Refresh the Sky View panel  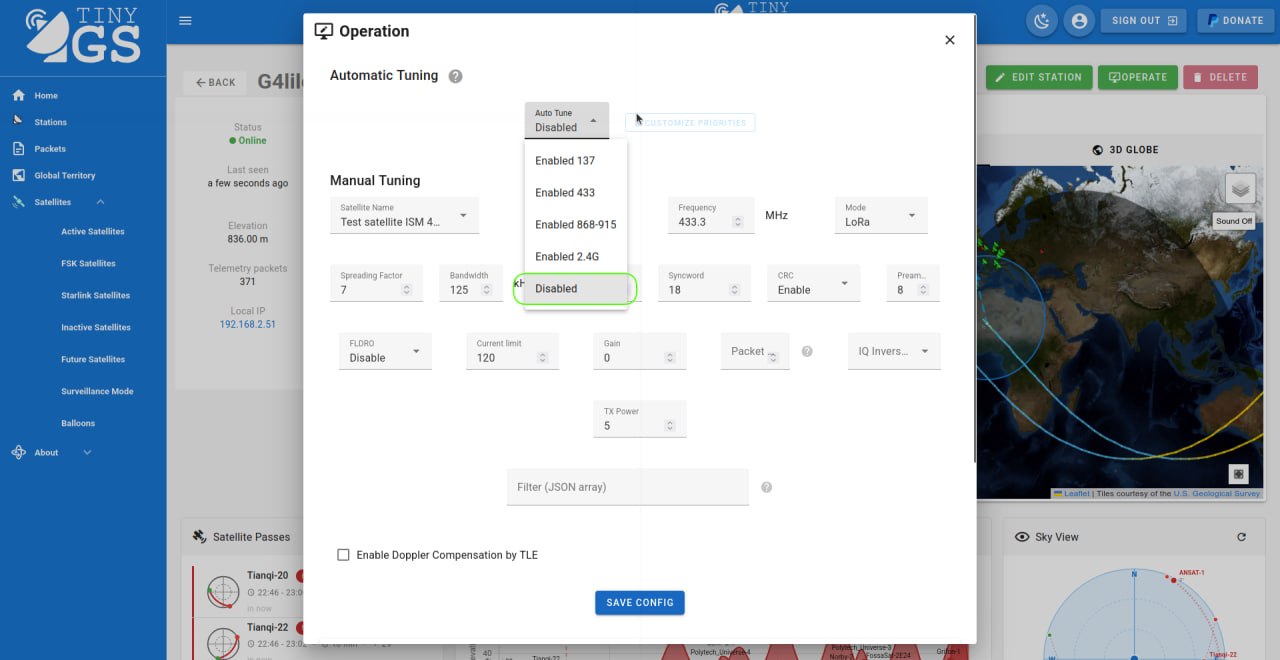[x=1241, y=537]
